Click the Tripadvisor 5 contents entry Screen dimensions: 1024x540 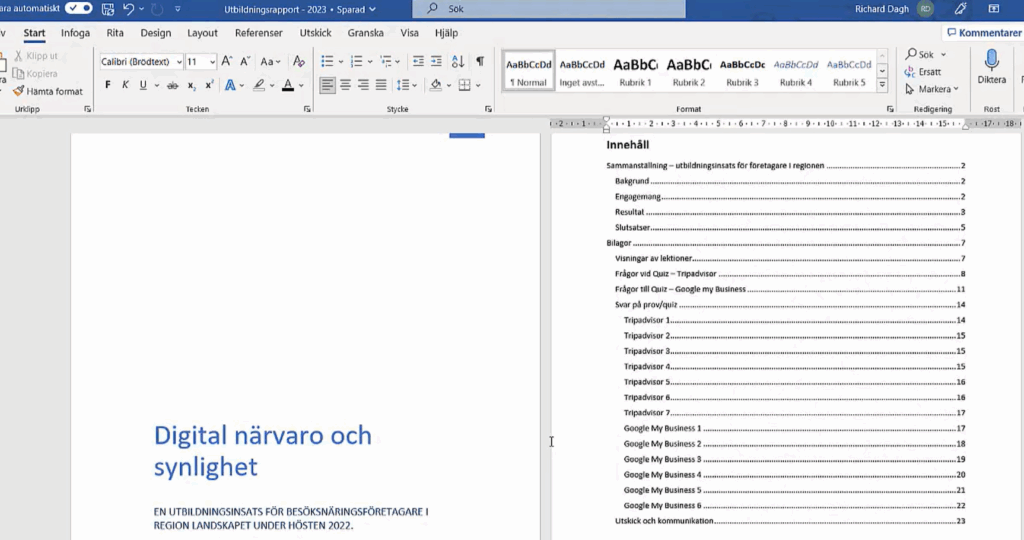[x=794, y=382]
